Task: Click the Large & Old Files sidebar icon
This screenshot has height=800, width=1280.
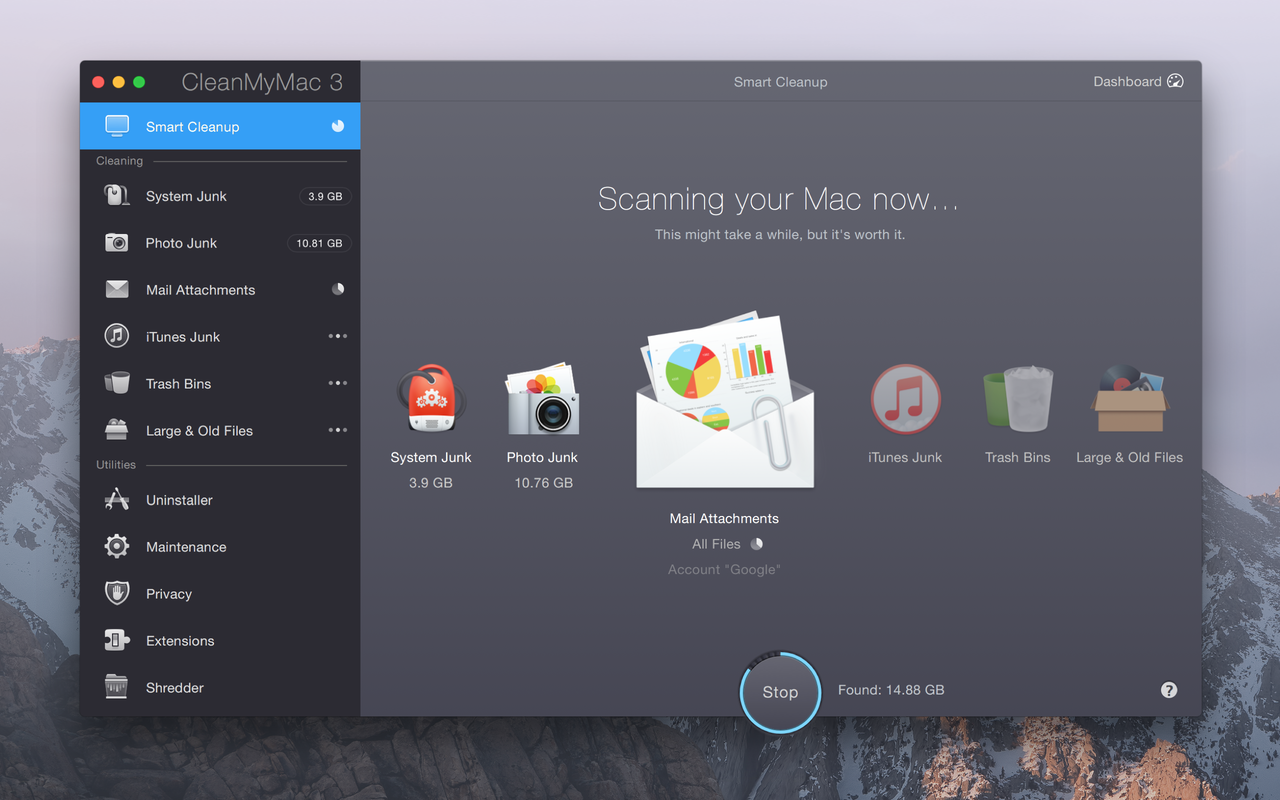Action: click(x=117, y=430)
